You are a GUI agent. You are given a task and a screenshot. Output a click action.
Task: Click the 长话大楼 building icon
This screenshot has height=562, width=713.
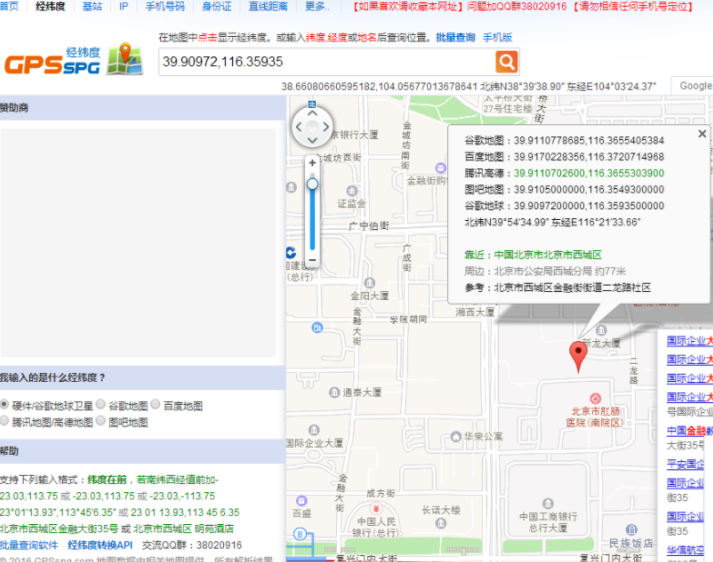441,523
